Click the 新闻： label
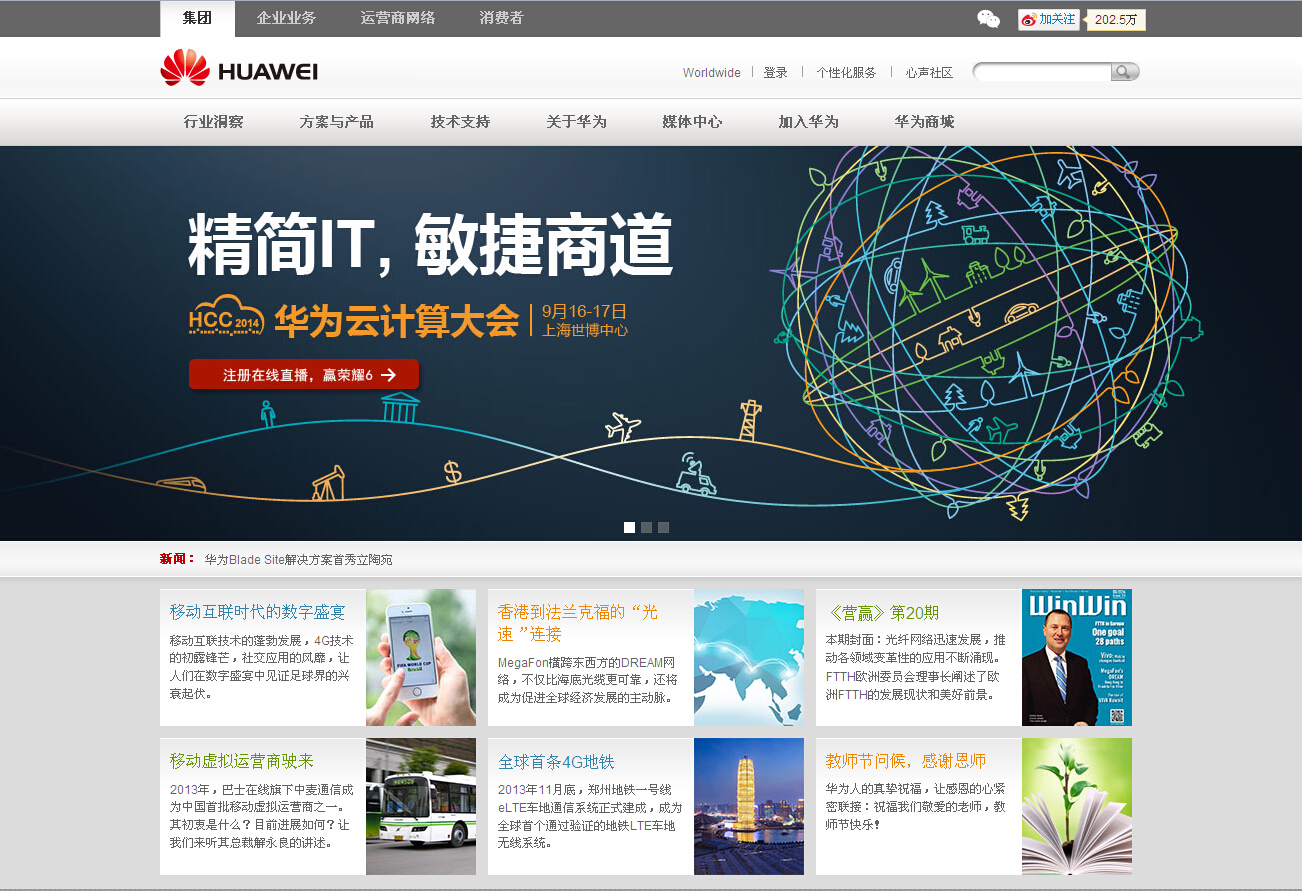 pos(177,559)
